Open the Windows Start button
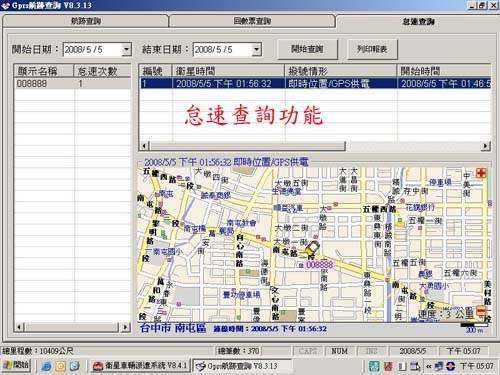 coord(16,366)
